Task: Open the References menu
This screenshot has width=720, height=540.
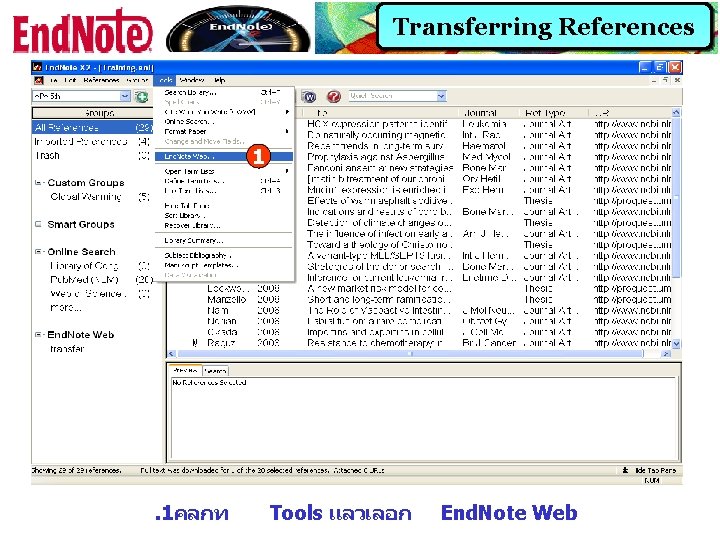Action: click(x=101, y=80)
